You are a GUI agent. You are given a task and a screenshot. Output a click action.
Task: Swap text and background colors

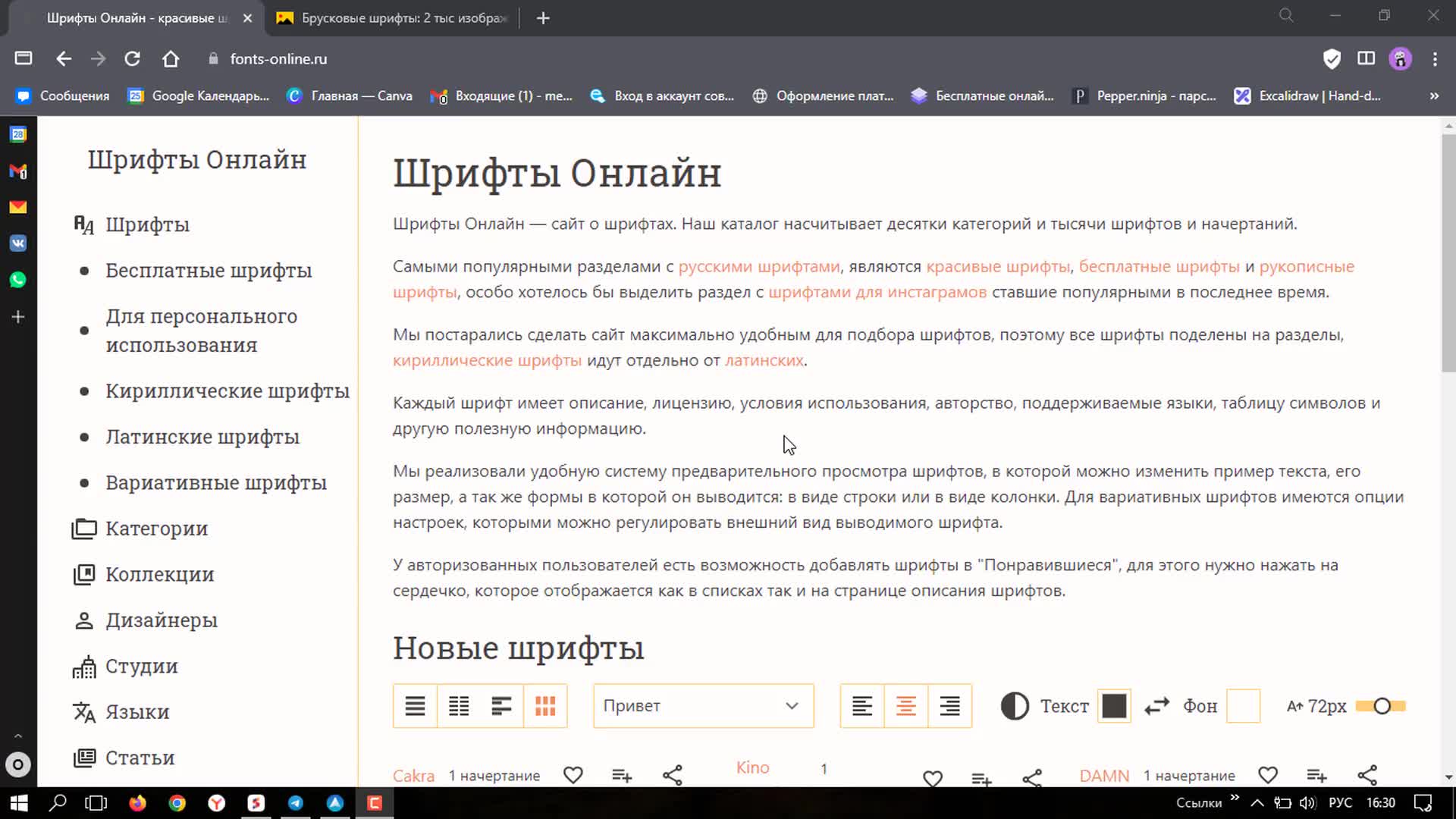point(1156,706)
